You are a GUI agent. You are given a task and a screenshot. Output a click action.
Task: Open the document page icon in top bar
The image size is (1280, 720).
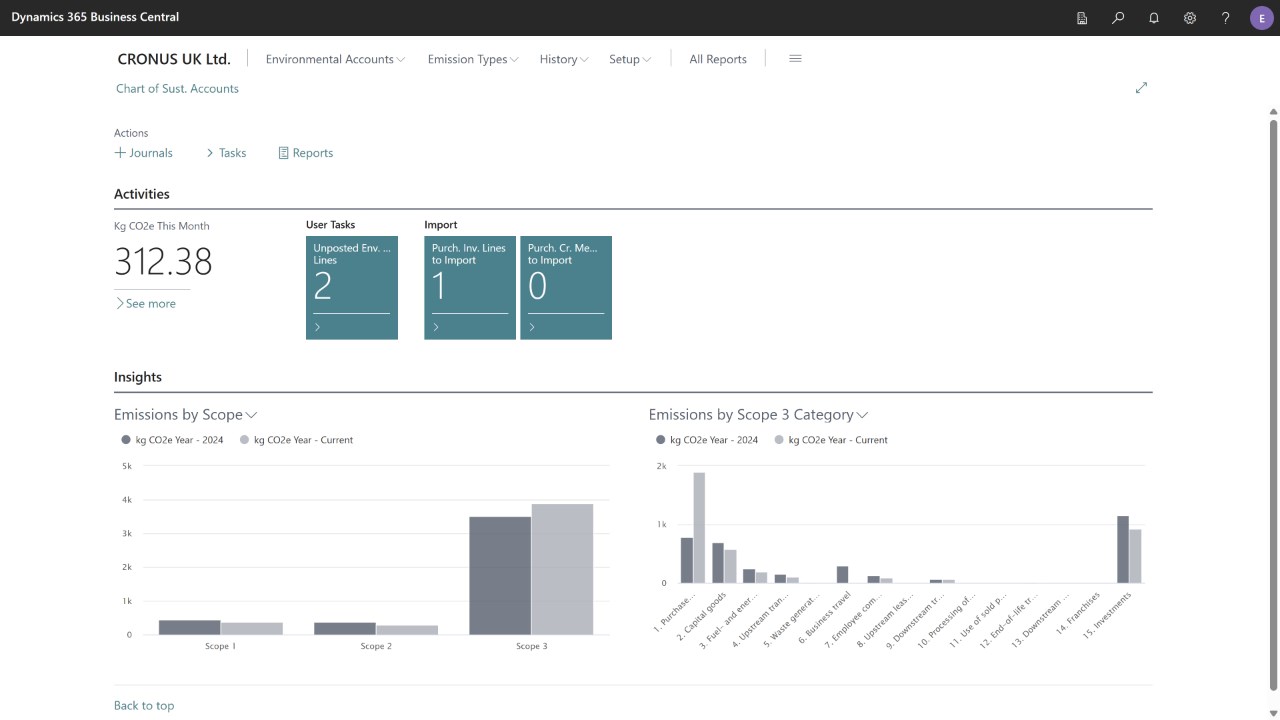[x=1082, y=18]
